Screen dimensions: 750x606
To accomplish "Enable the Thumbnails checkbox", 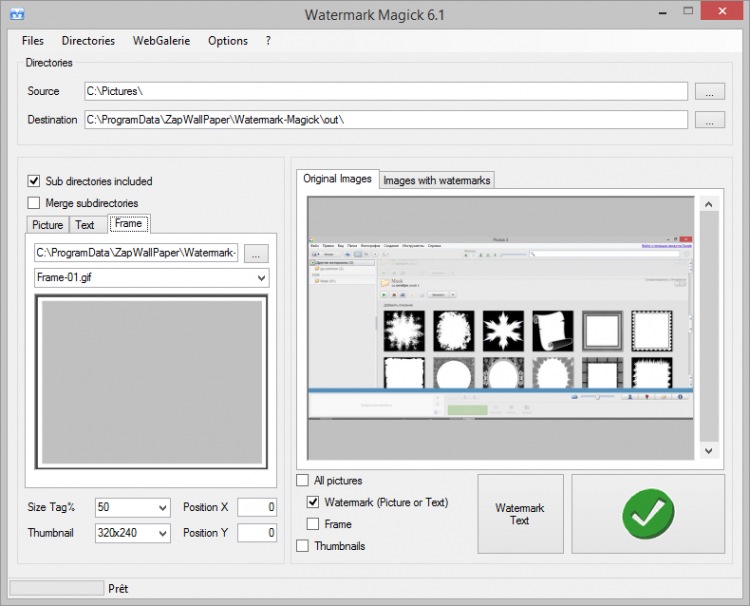I will [303, 546].
